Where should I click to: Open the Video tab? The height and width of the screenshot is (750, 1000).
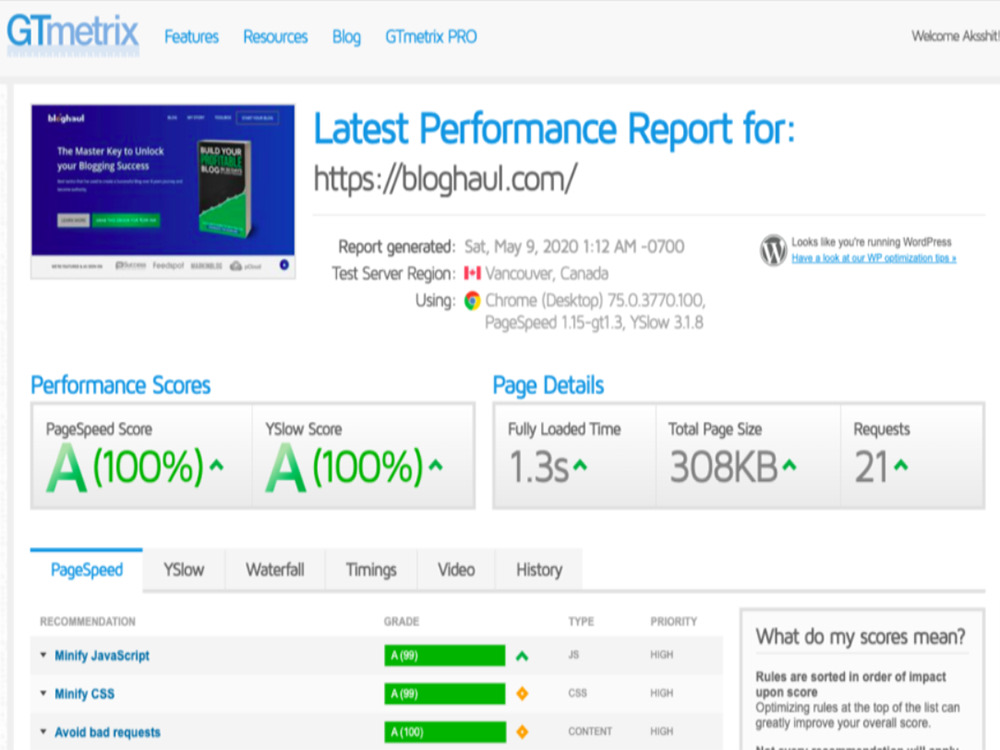[x=456, y=570]
